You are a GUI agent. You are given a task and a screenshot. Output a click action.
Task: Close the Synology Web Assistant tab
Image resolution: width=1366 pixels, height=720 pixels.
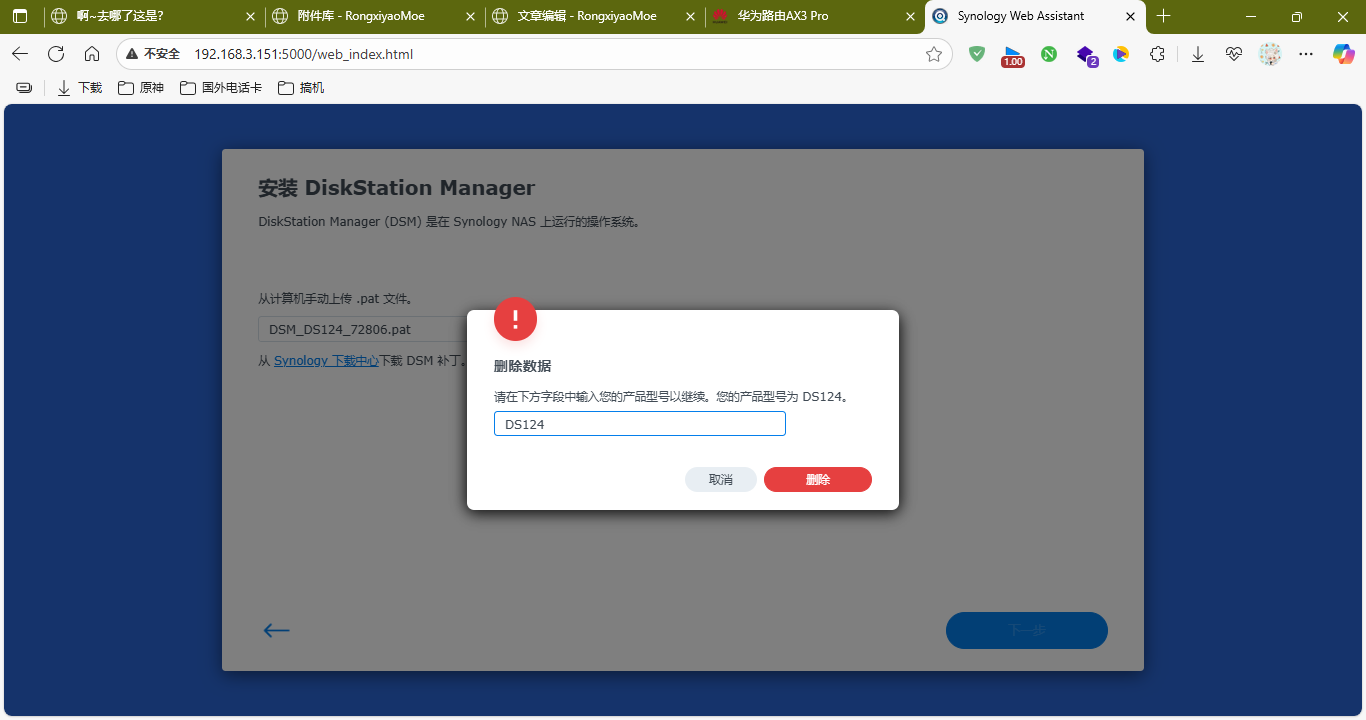pyautogui.click(x=1129, y=16)
